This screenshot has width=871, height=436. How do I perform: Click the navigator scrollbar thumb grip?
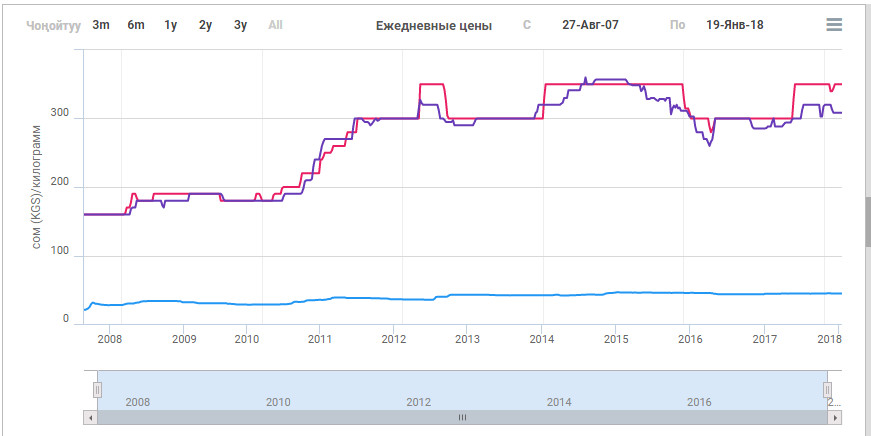click(x=462, y=417)
